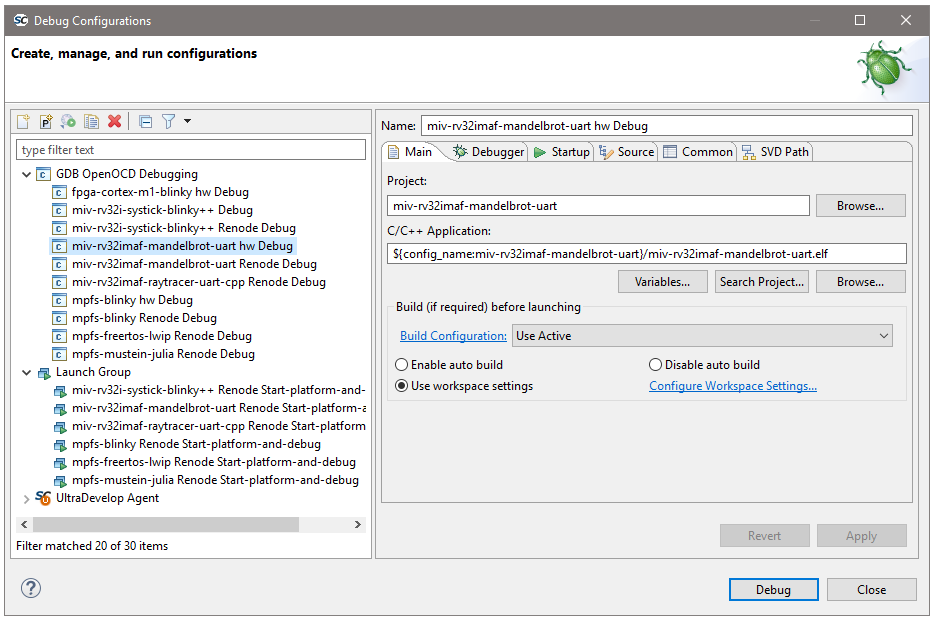The width and height of the screenshot is (933, 621).
Task: Click the tree's horizontal scrollbar thumb
Action: click(x=166, y=525)
